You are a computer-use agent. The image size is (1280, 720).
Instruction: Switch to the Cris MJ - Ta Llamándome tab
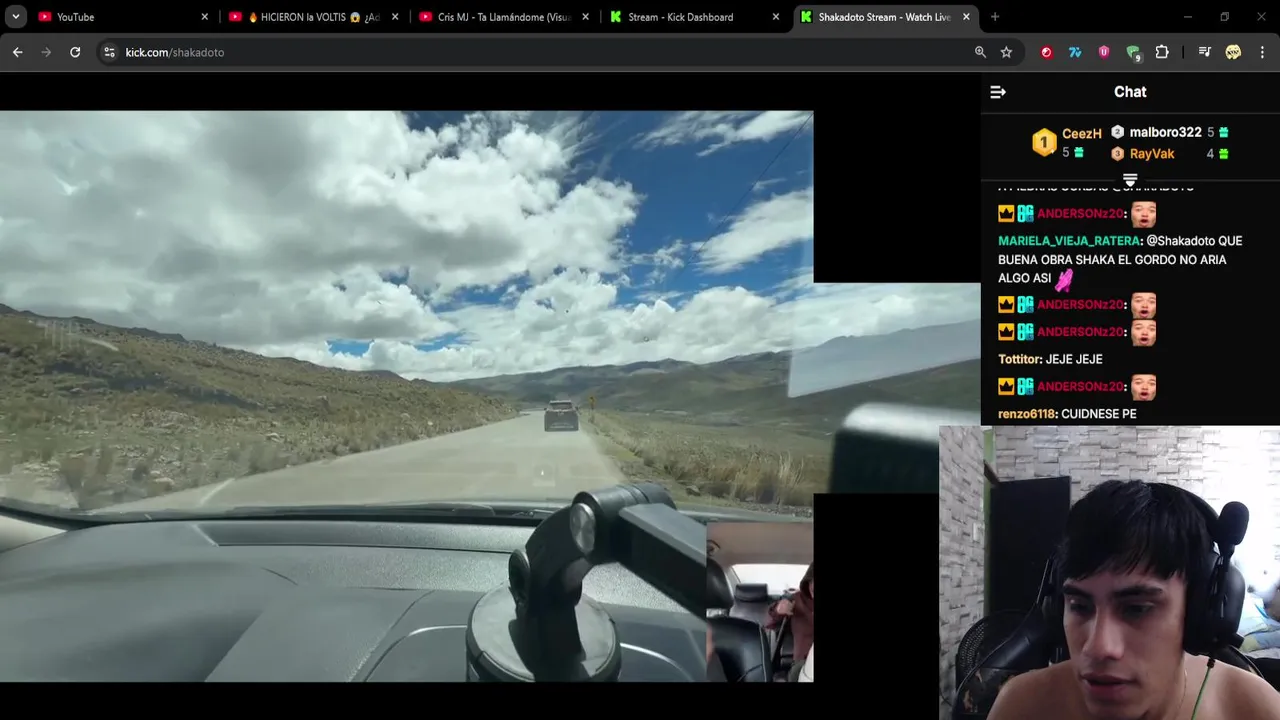[504, 17]
